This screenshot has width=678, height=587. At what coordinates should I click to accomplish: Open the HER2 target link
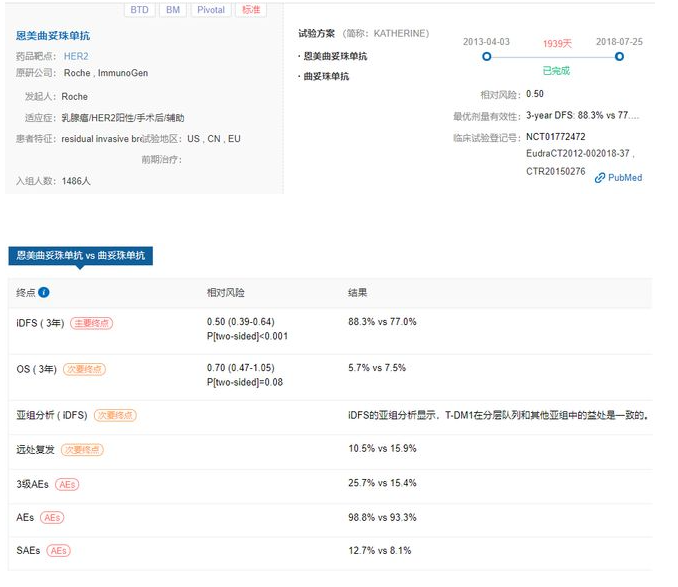point(76,56)
